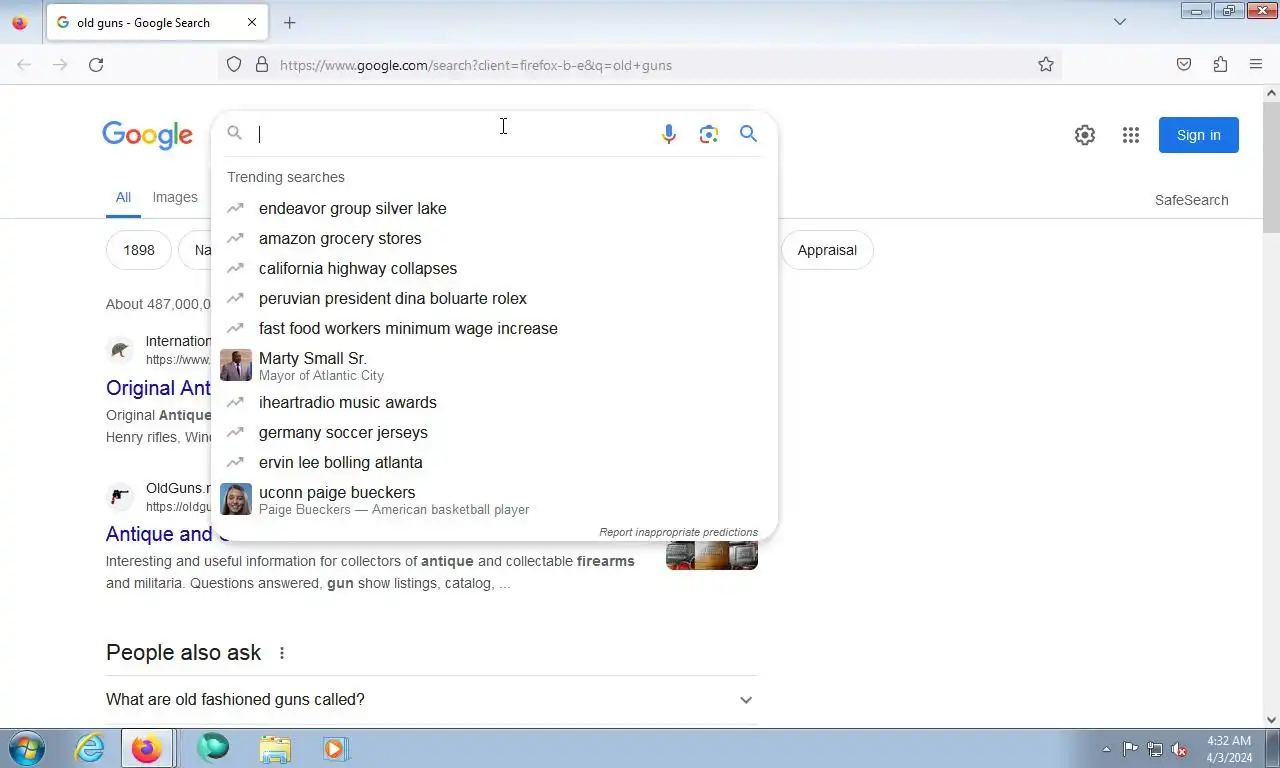Open the Windows Start menu
1280x768 pixels.
(26, 748)
